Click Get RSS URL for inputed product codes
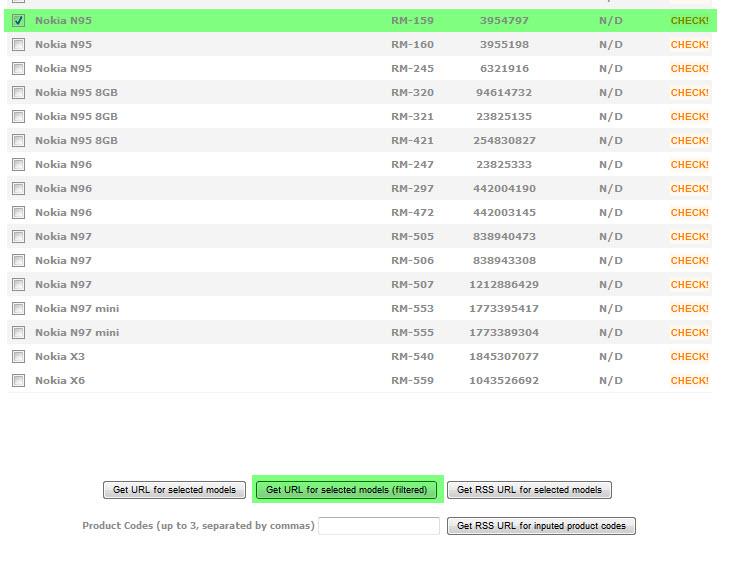 (x=541, y=526)
